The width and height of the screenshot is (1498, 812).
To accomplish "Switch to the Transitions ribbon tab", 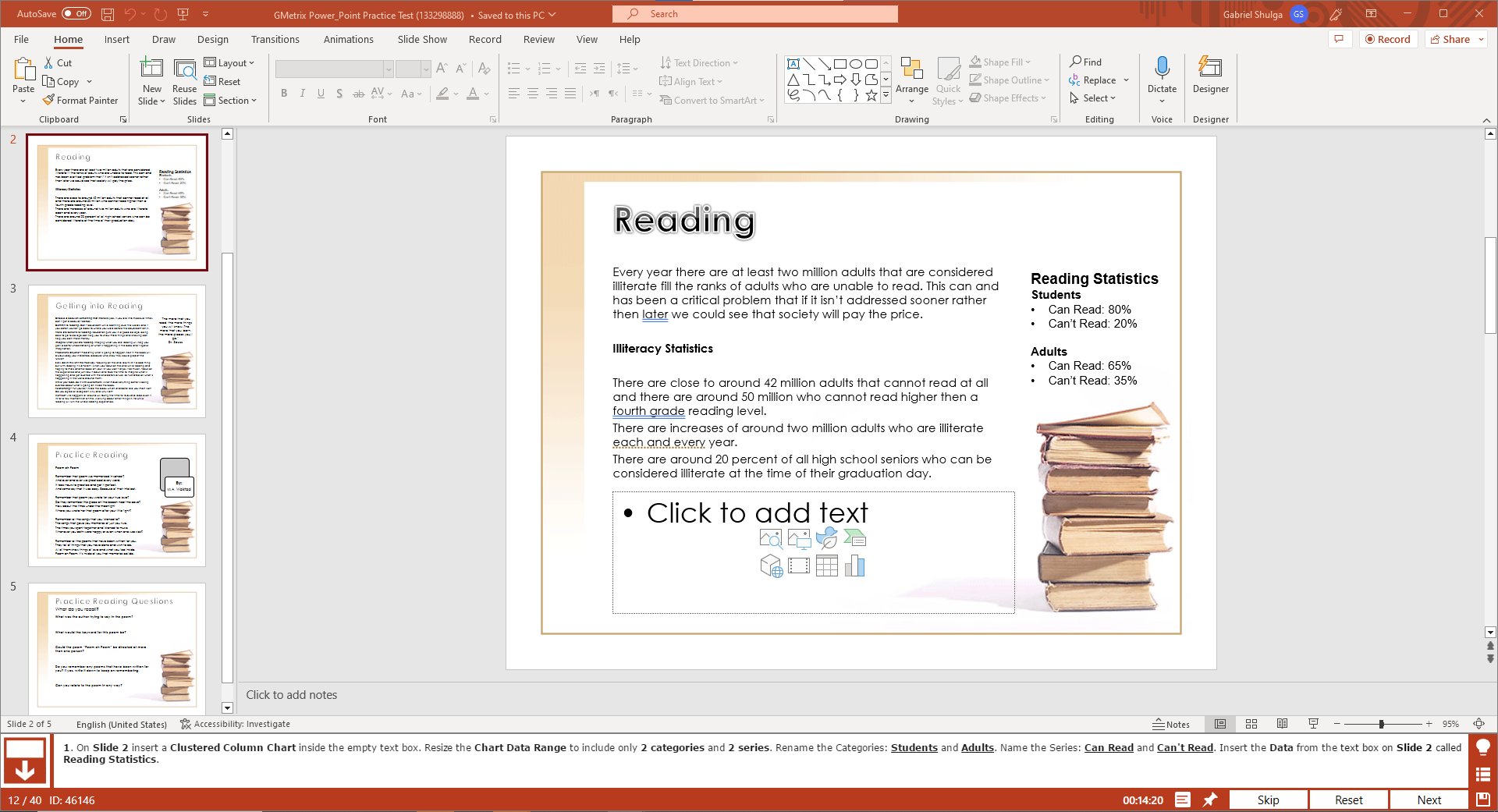I will point(275,39).
